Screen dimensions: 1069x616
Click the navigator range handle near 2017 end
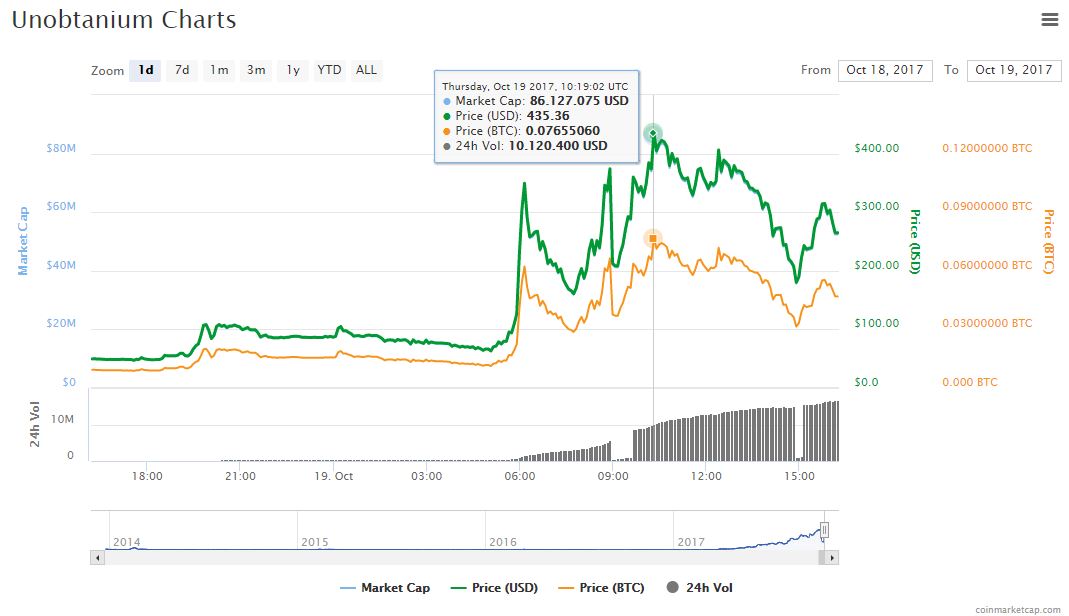[x=824, y=530]
